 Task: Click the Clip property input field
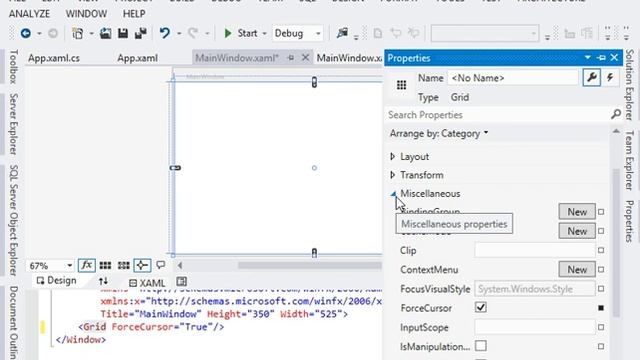535,250
